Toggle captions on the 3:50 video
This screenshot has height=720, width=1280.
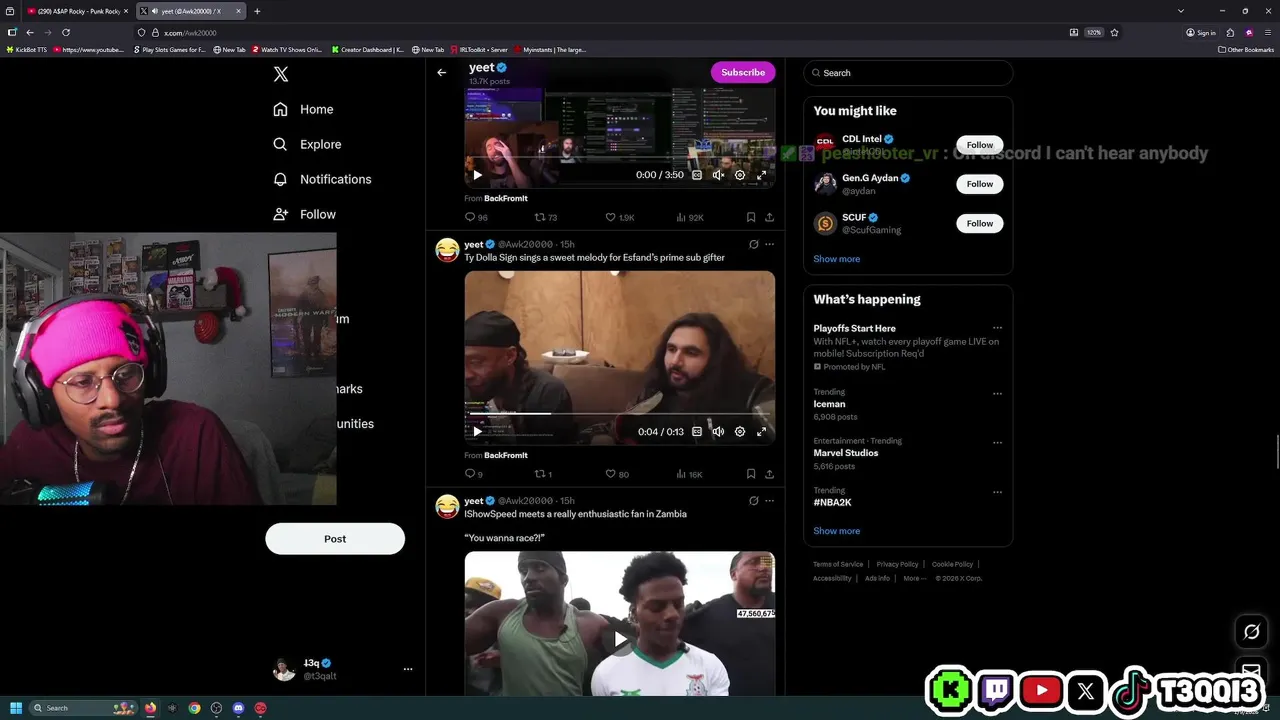(x=697, y=175)
